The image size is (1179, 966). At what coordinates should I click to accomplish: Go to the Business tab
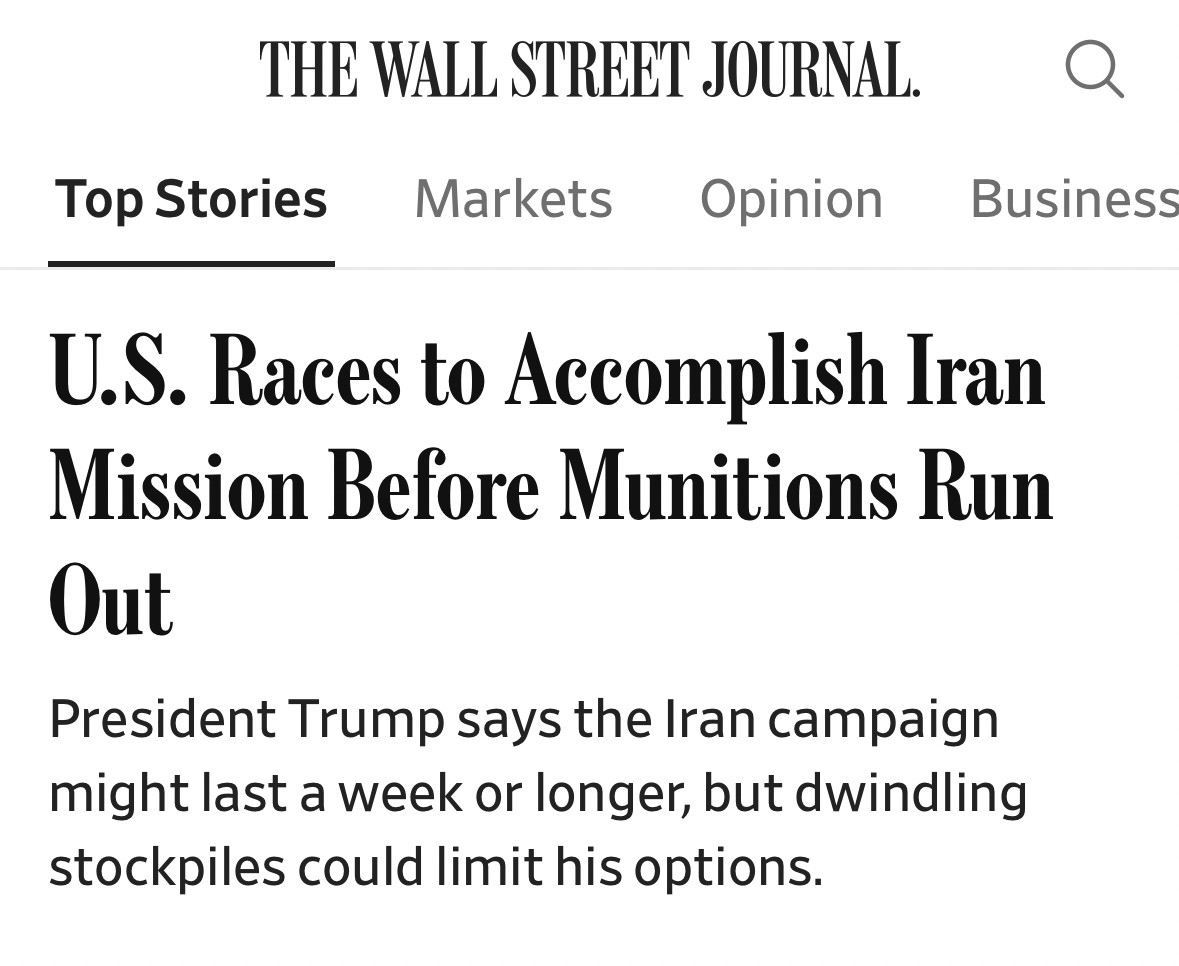[1073, 199]
